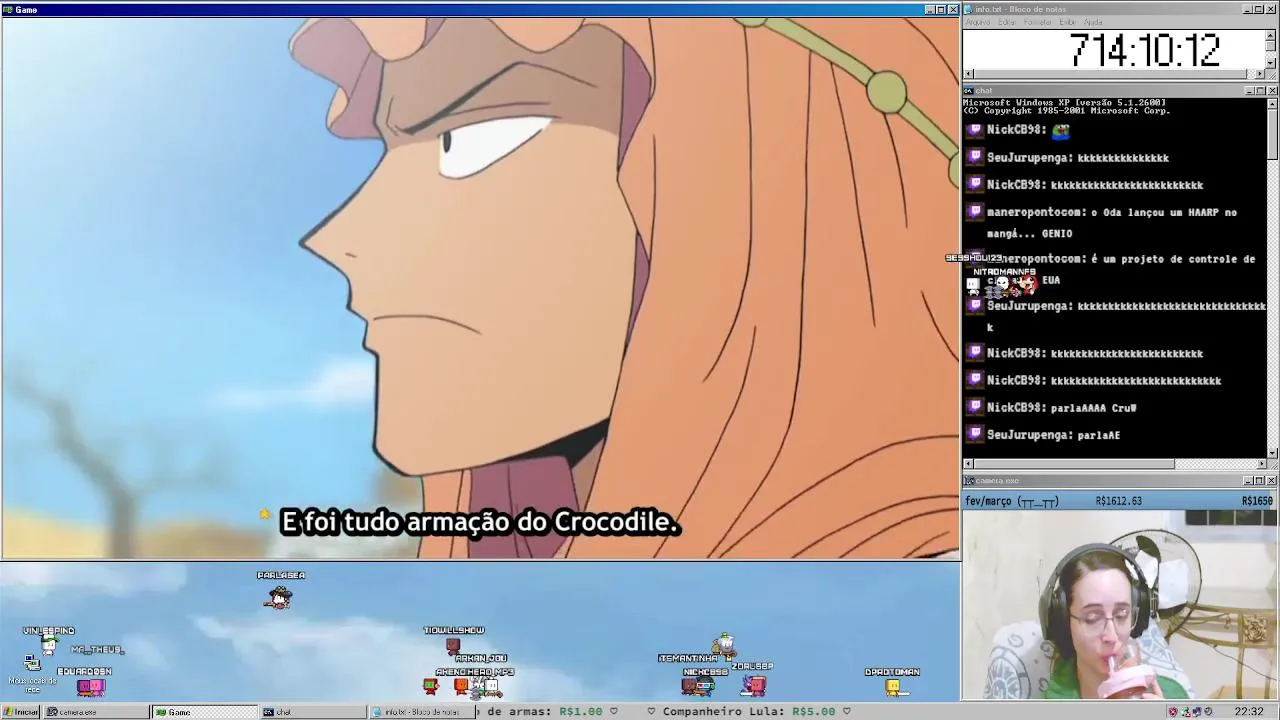Switch to chat in the taskbar
Image resolution: width=1280 pixels, height=720 pixels.
coord(311,712)
